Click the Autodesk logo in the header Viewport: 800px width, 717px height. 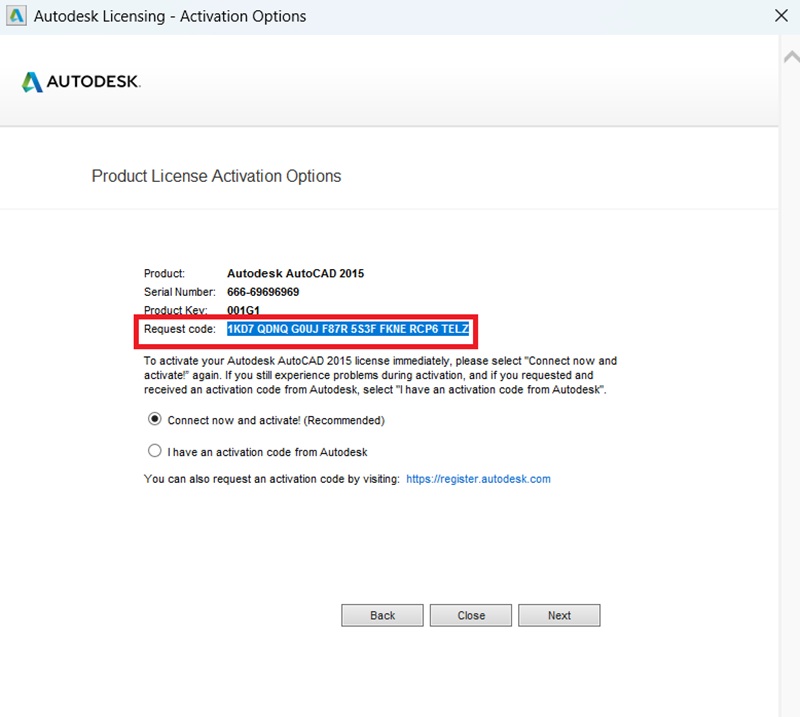[81, 82]
